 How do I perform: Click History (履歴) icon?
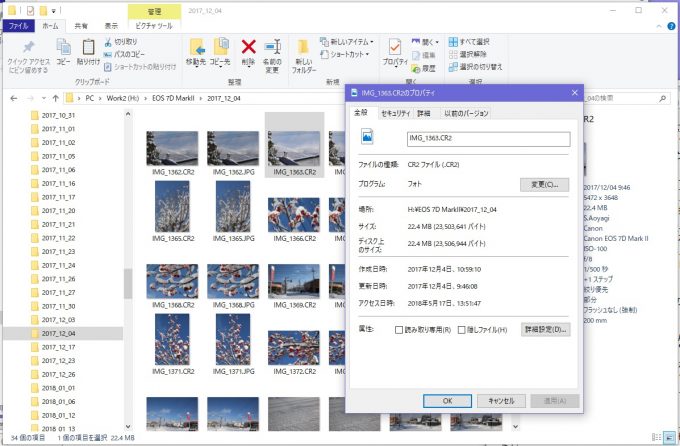point(415,69)
